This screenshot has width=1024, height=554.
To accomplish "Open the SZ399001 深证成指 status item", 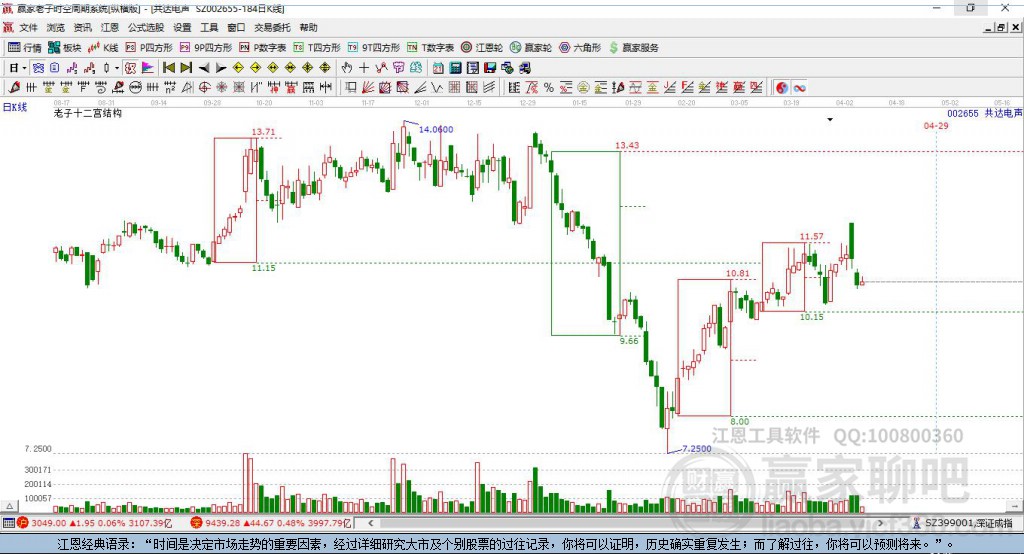I will pyautogui.click(x=963, y=523).
